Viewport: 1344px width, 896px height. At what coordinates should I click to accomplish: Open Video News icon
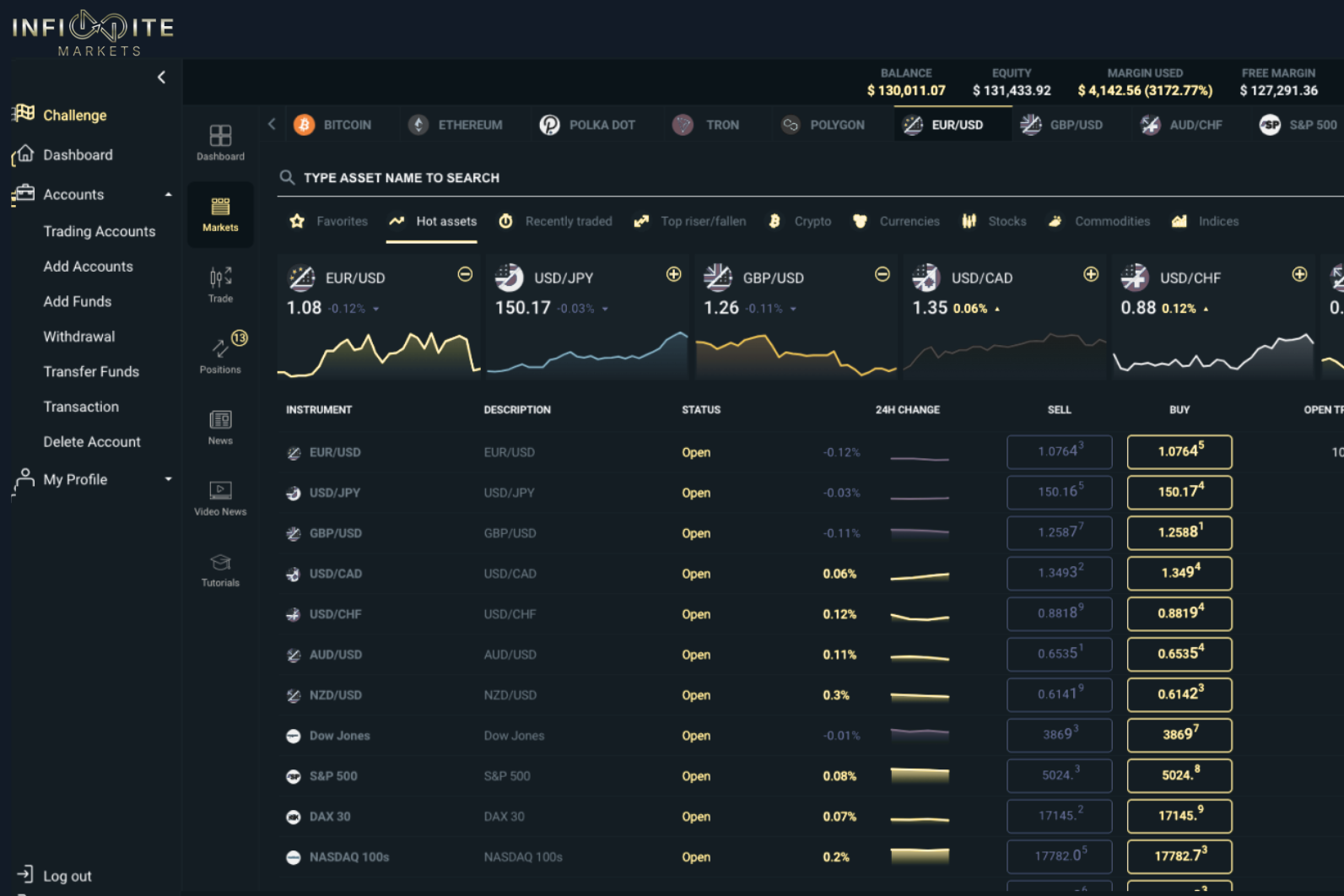coord(220,498)
